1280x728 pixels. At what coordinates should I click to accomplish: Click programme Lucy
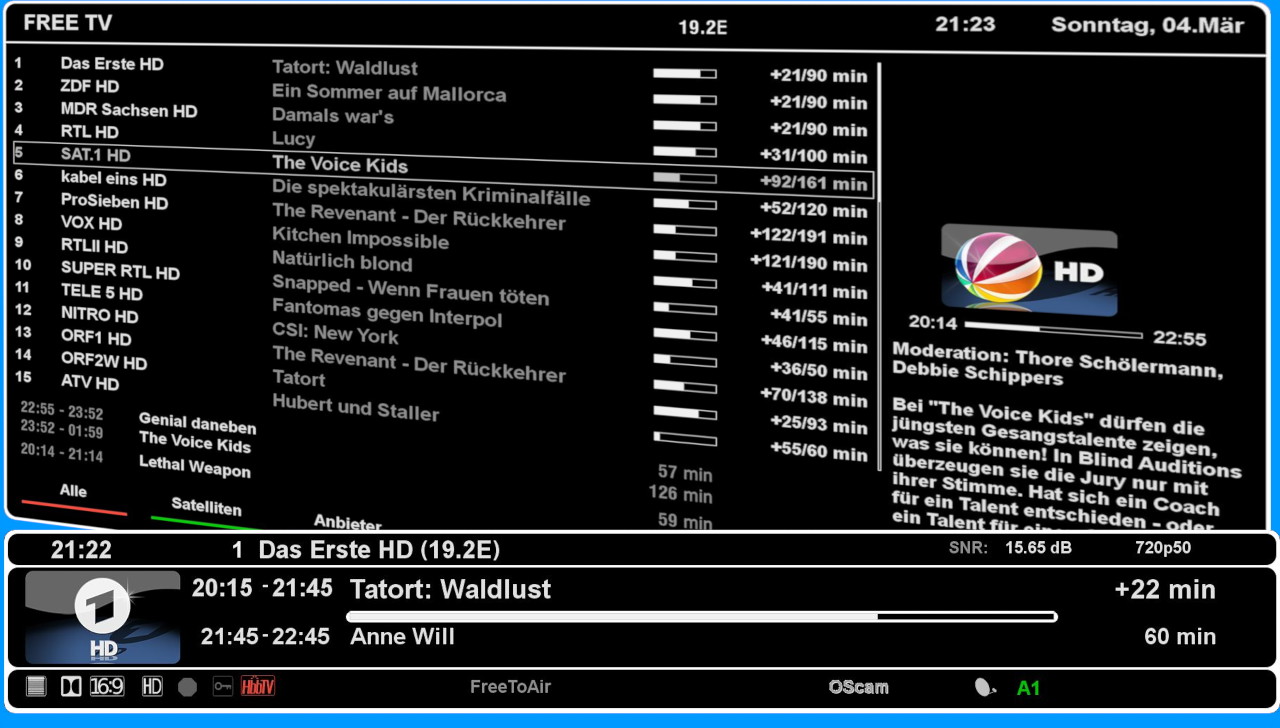pos(294,139)
